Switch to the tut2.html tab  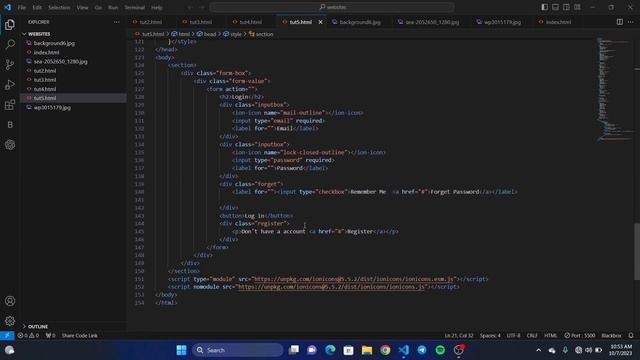tap(151, 22)
